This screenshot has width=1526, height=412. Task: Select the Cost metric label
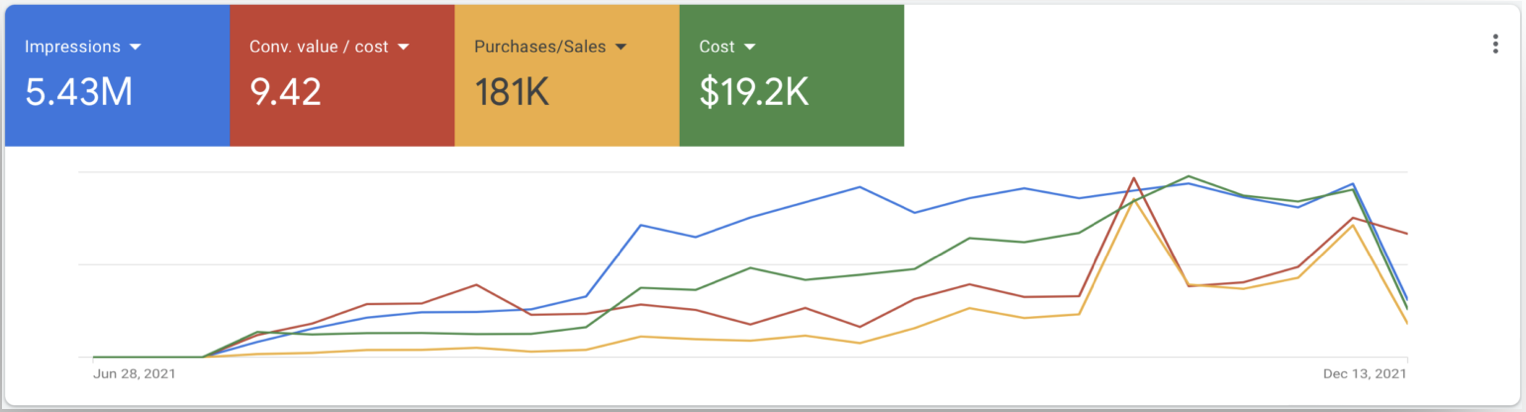click(x=717, y=47)
